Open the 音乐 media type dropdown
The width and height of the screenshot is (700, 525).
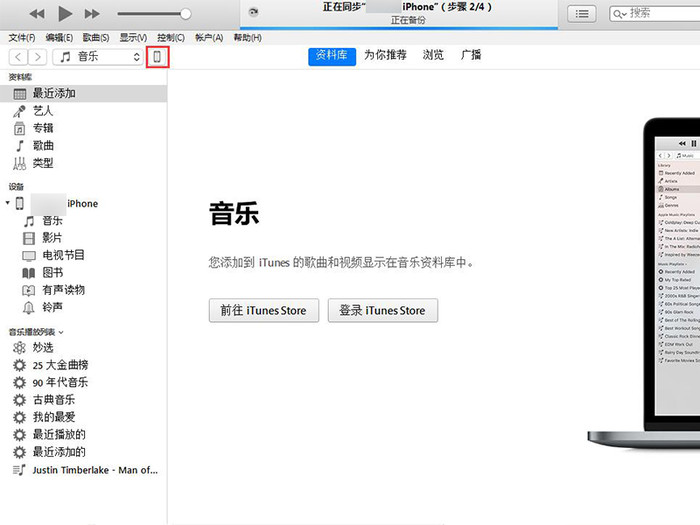click(98, 57)
